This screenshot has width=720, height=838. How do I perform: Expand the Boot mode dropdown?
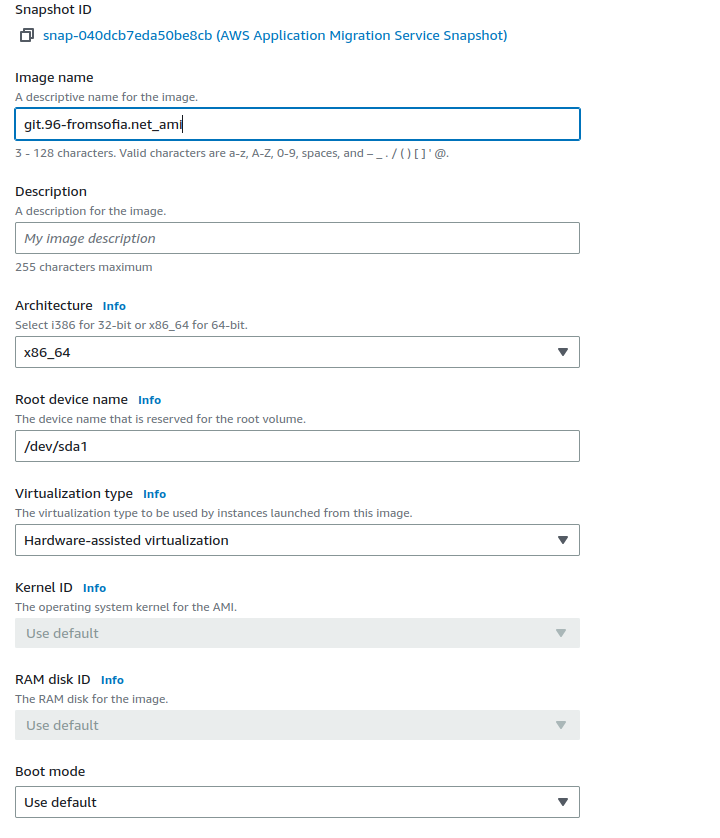pos(297,802)
